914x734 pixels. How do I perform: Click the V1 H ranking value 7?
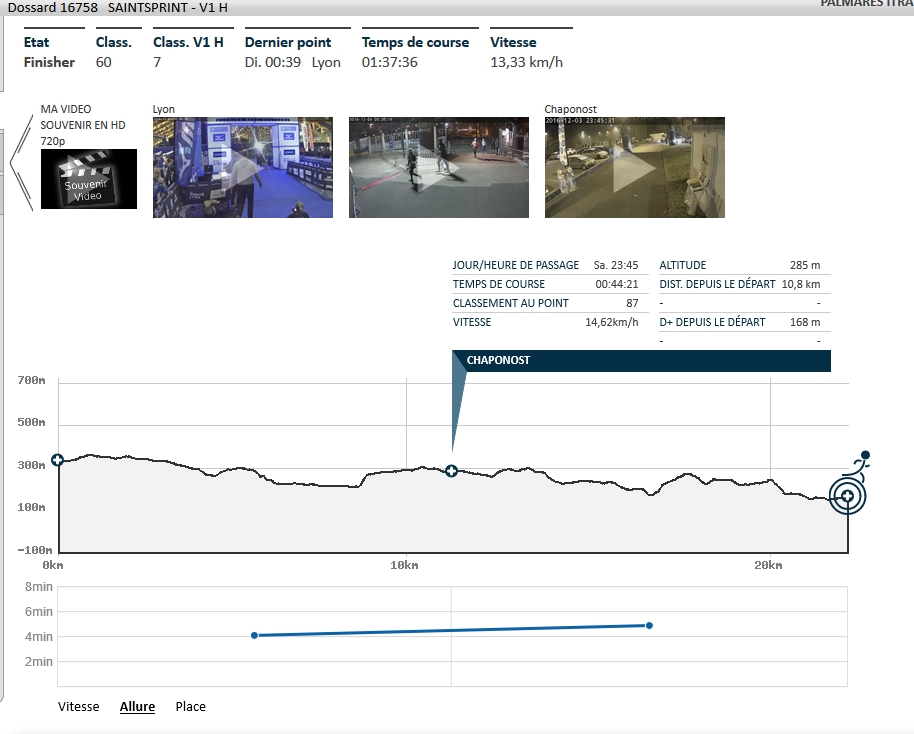click(157, 62)
